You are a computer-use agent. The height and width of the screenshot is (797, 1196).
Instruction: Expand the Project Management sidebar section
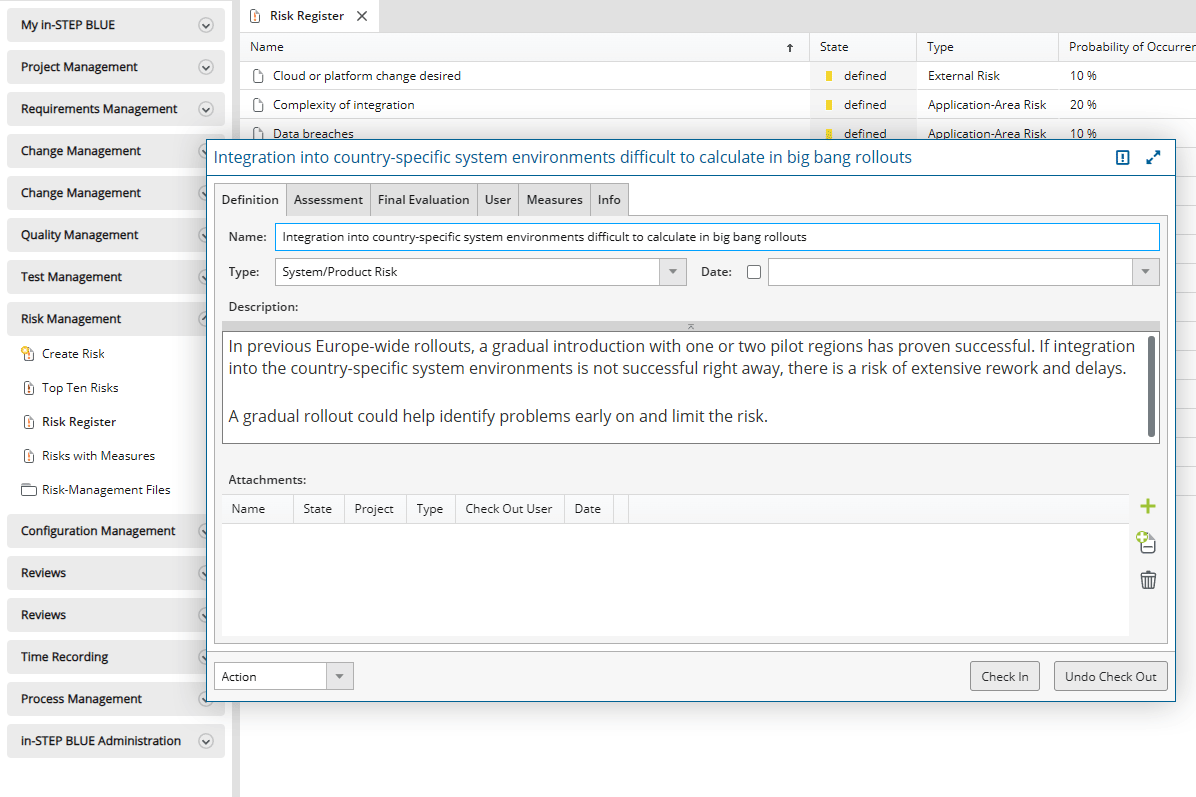[206, 67]
